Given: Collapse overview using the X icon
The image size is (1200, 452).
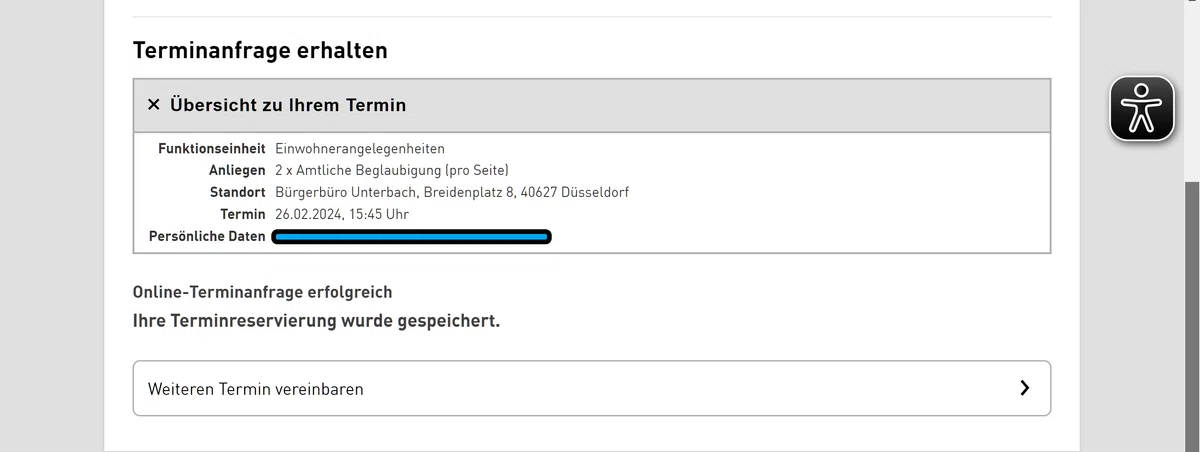Looking at the screenshot, I should (x=154, y=104).
